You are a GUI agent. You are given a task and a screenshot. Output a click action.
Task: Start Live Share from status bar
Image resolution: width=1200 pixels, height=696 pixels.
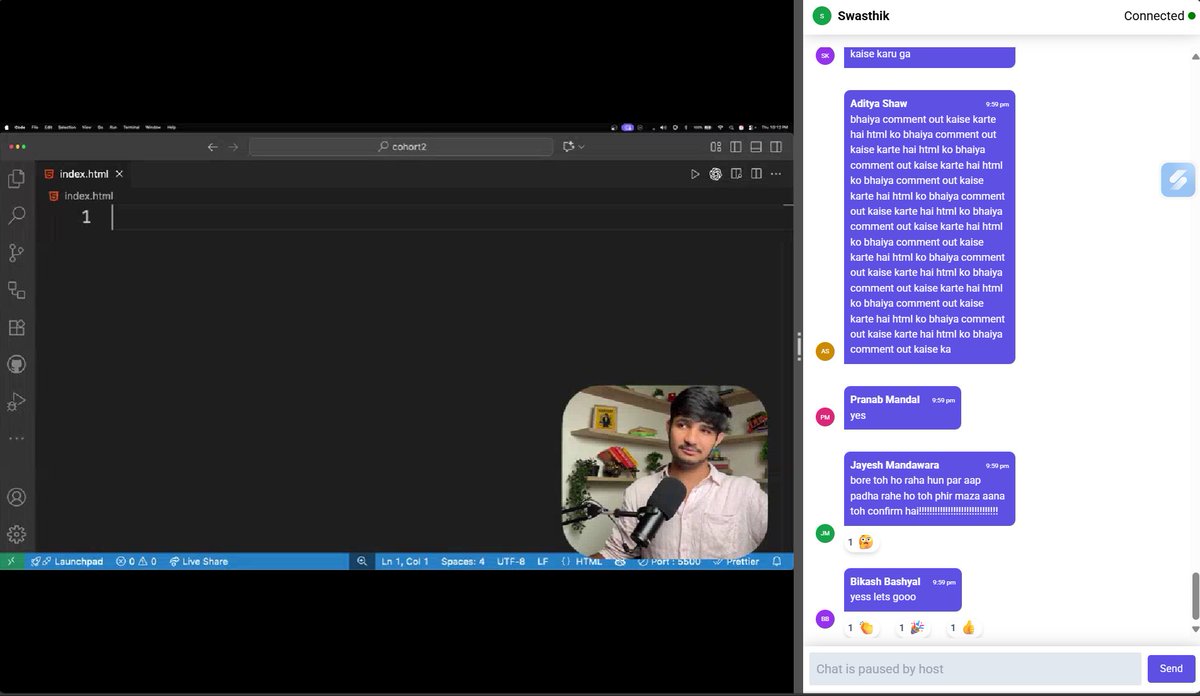pos(198,562)
